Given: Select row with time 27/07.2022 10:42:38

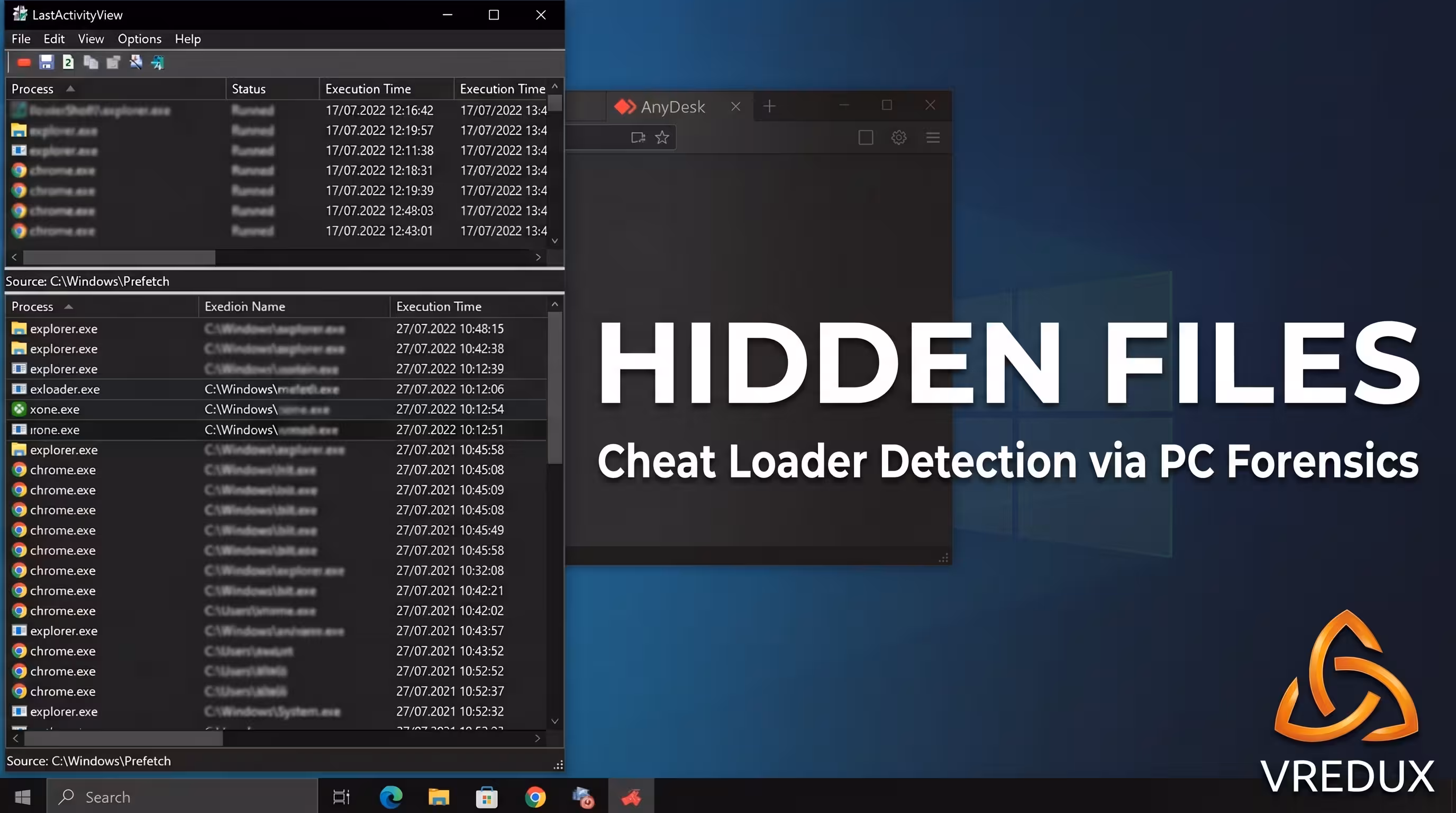Looking at the screenshot, I should [x=276, y=349].
